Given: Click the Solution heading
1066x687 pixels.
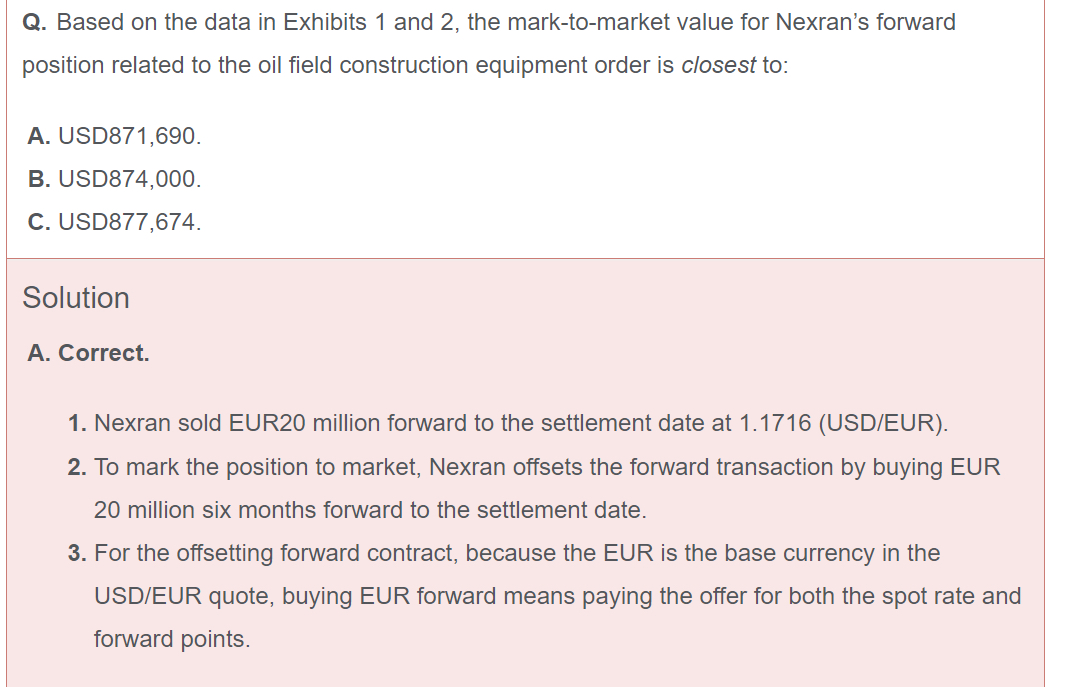Looking at the screenshot, I should coord(76,298).
